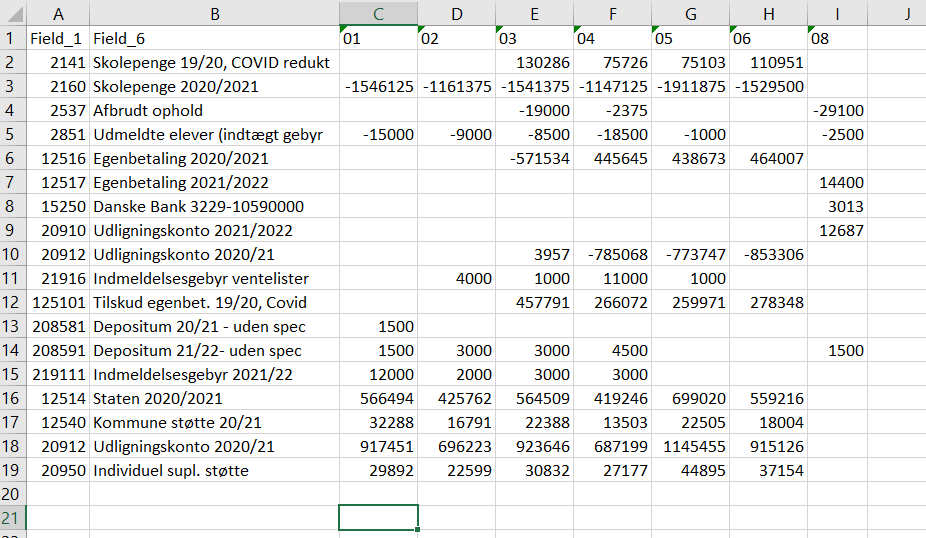The width and height of the screenshot is (926, 538).
Task: Click 'Skolepenge 2020/2021' cell
Action: pyautogui.click(x=214, y=86)
